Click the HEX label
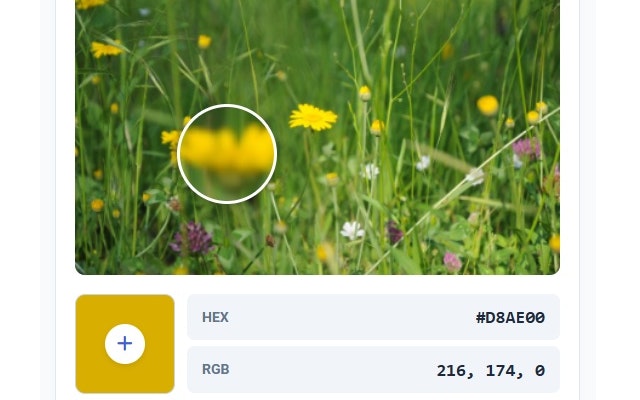The height and width of the screenshot is (400, 640). [215, 317]
